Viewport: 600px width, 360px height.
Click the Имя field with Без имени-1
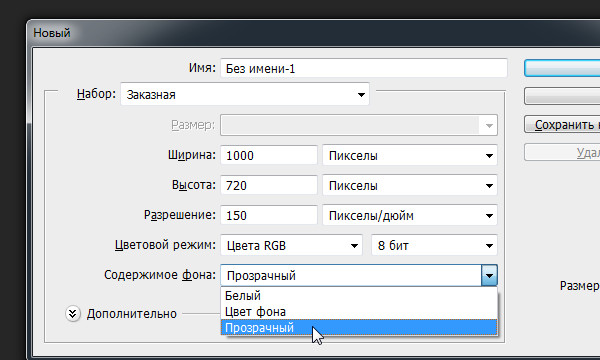click(364, 68)
